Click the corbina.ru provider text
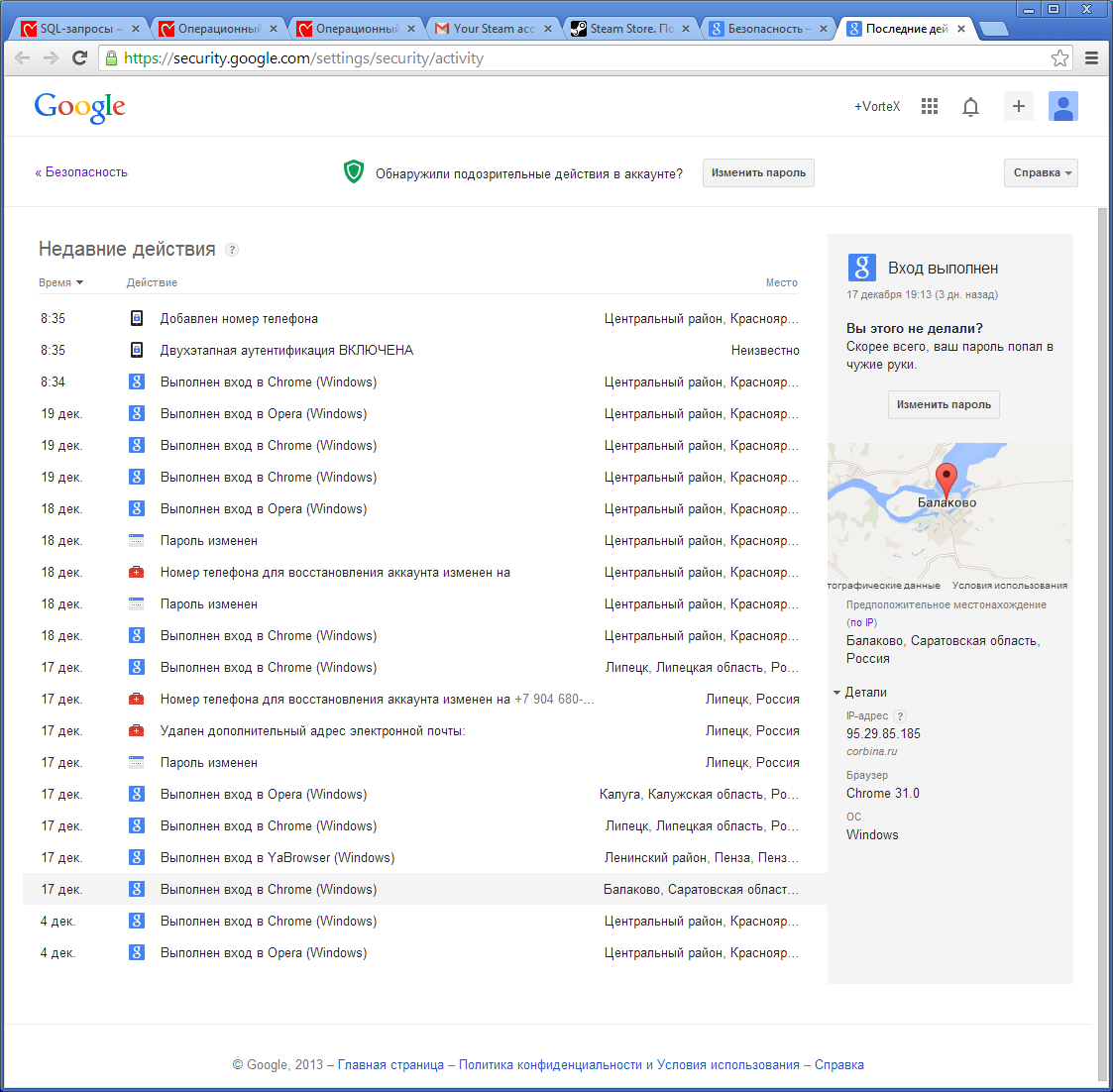This screenshot has width=1113, height=1092. coord(871,751)
